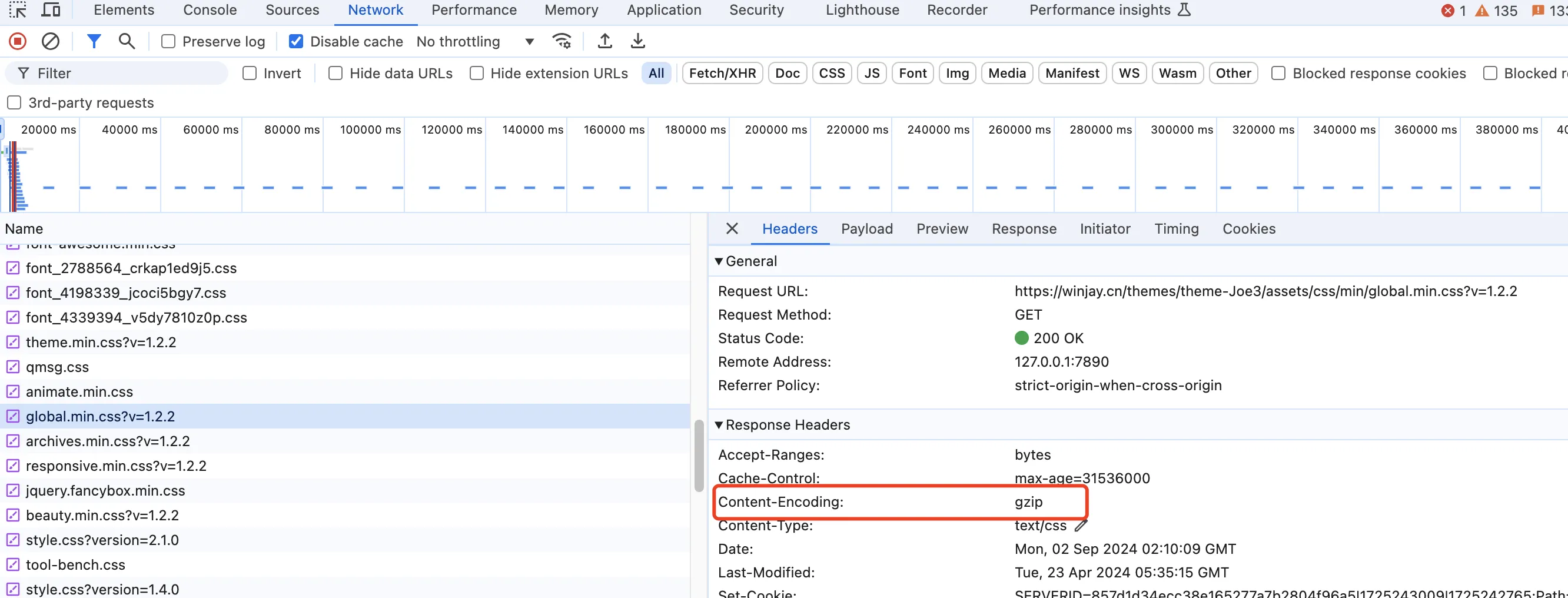Open the Cookies tab of request
The image size is (1568, 598).
[x=1248, y=228]
